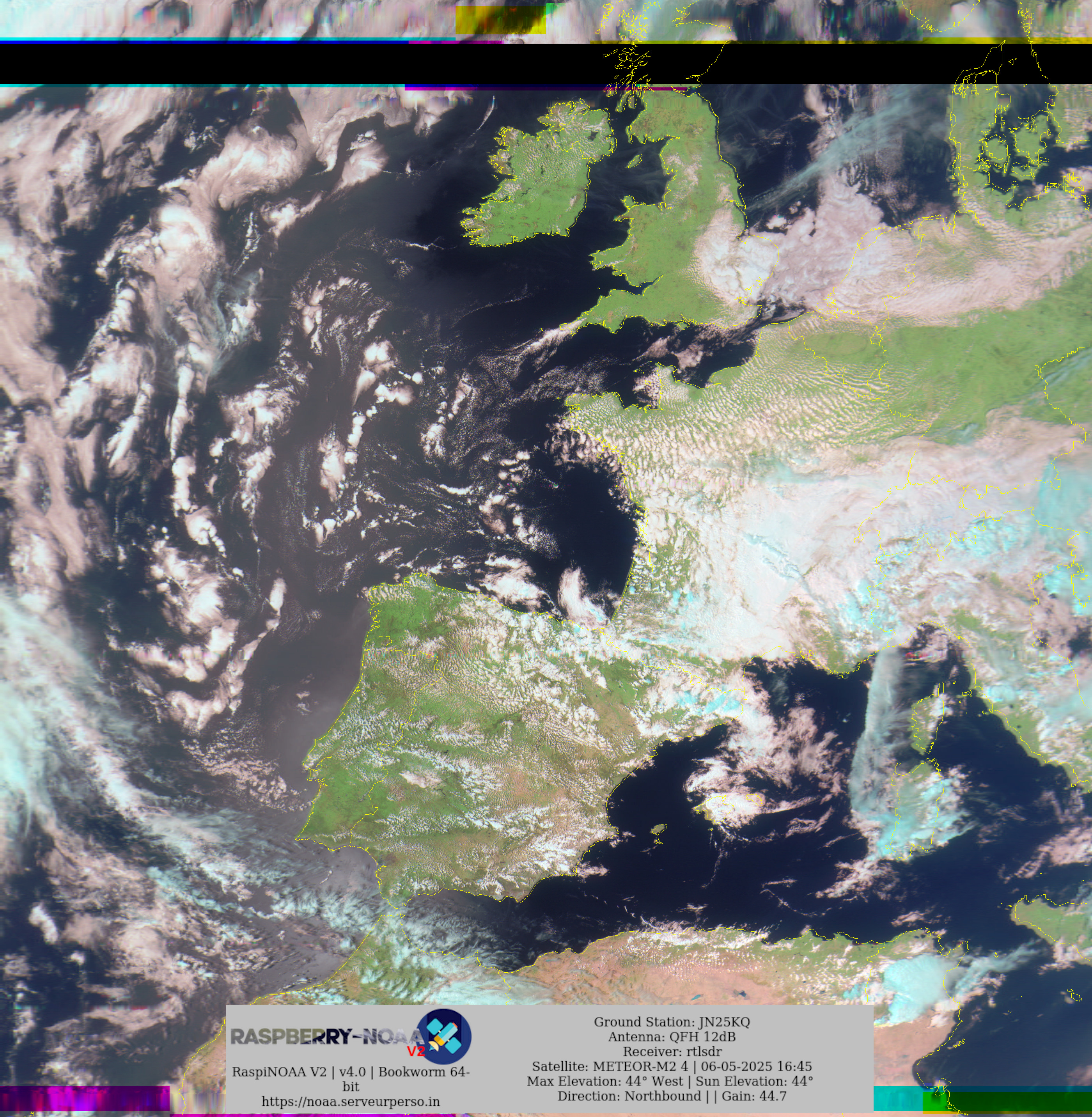Click 'Direction: Northbound | | Gain: 44.7' line

[672, 1096]
